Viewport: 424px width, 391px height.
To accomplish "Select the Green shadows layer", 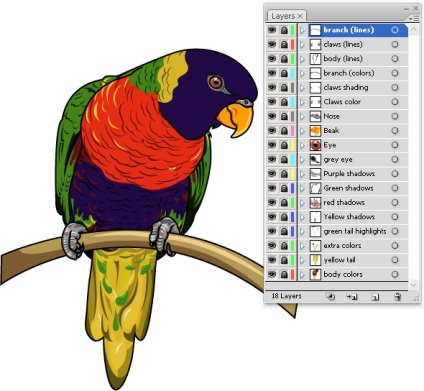I will pos(348,188).
